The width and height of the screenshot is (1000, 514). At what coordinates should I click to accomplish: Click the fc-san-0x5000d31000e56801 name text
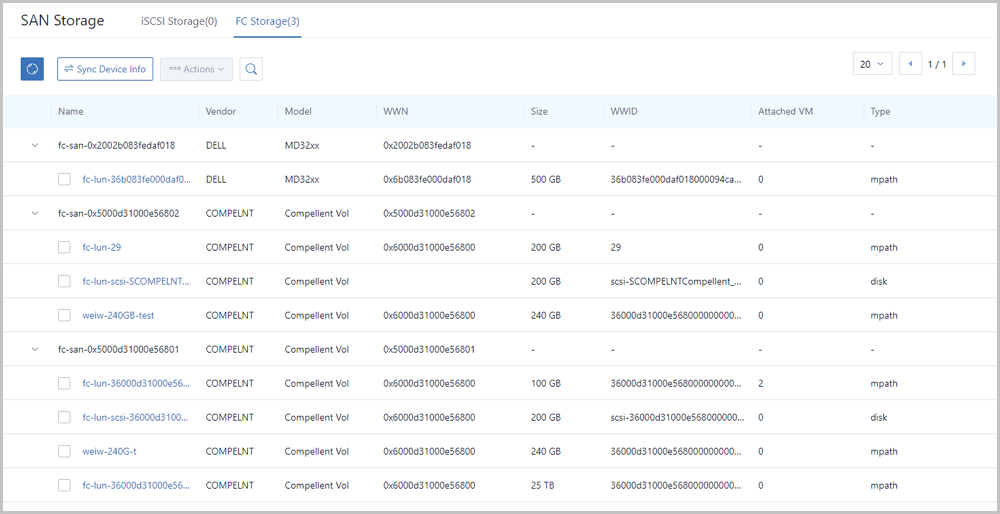119,349
